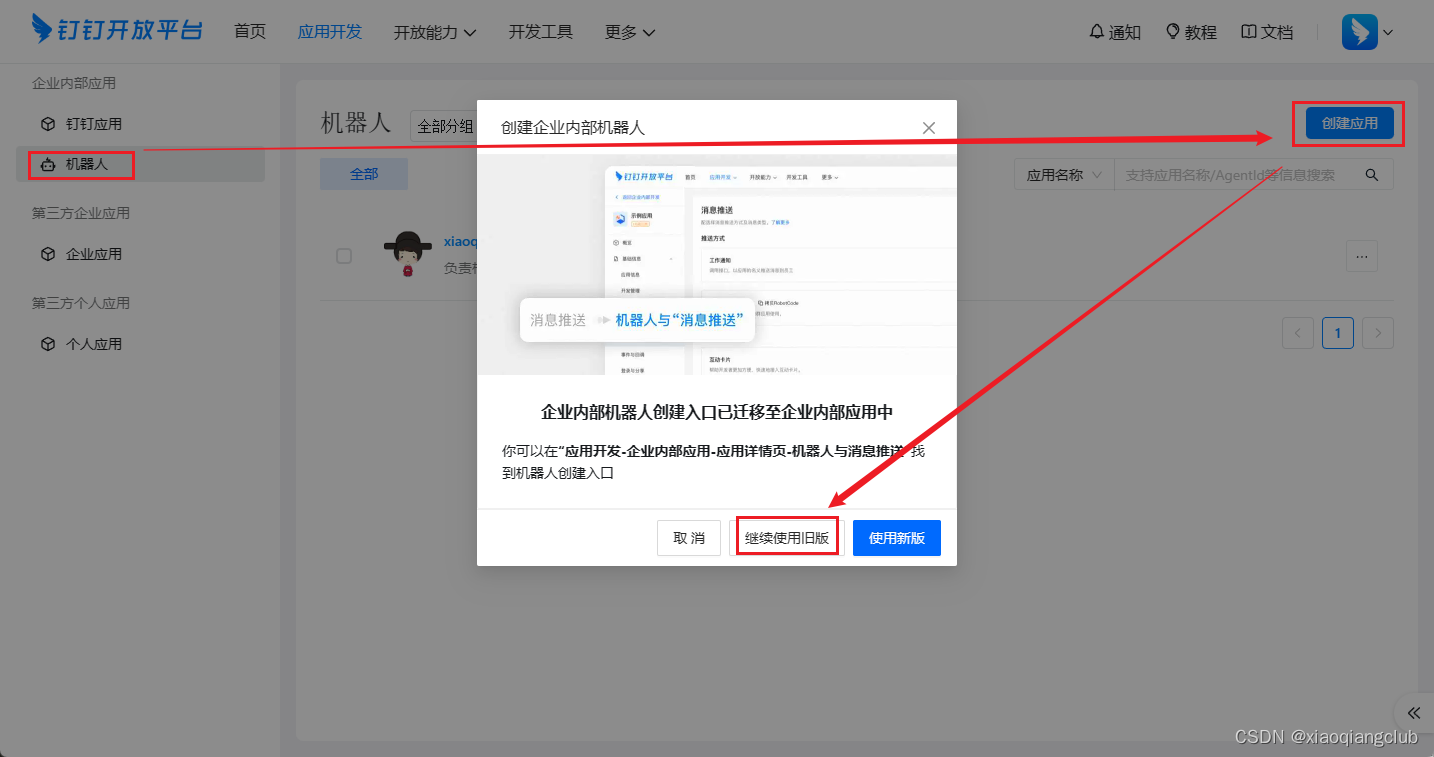Go to next page arrow in pagination
This screenshot has height=757, width=1434.
click(x=1378, y=333)
